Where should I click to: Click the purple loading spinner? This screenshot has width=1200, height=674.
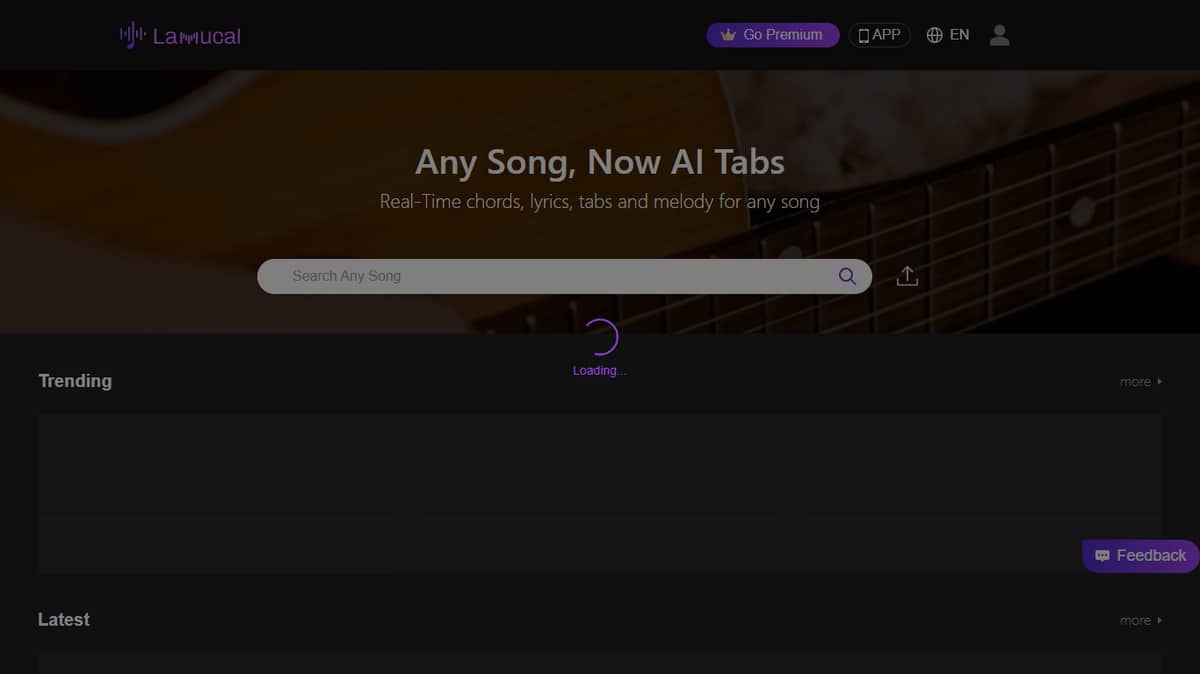tap(600, 338)
